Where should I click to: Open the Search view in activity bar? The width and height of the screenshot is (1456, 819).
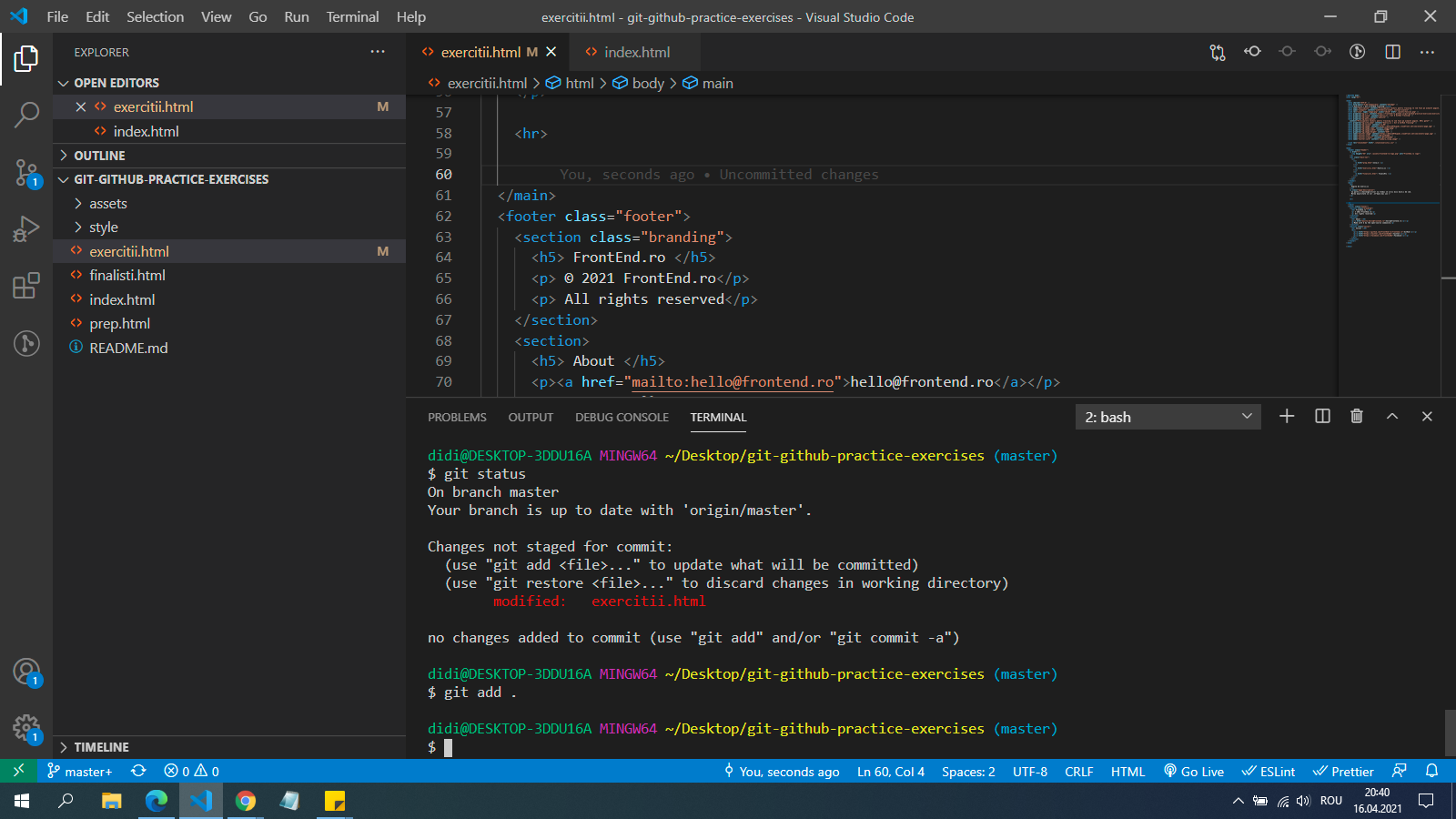26,115
